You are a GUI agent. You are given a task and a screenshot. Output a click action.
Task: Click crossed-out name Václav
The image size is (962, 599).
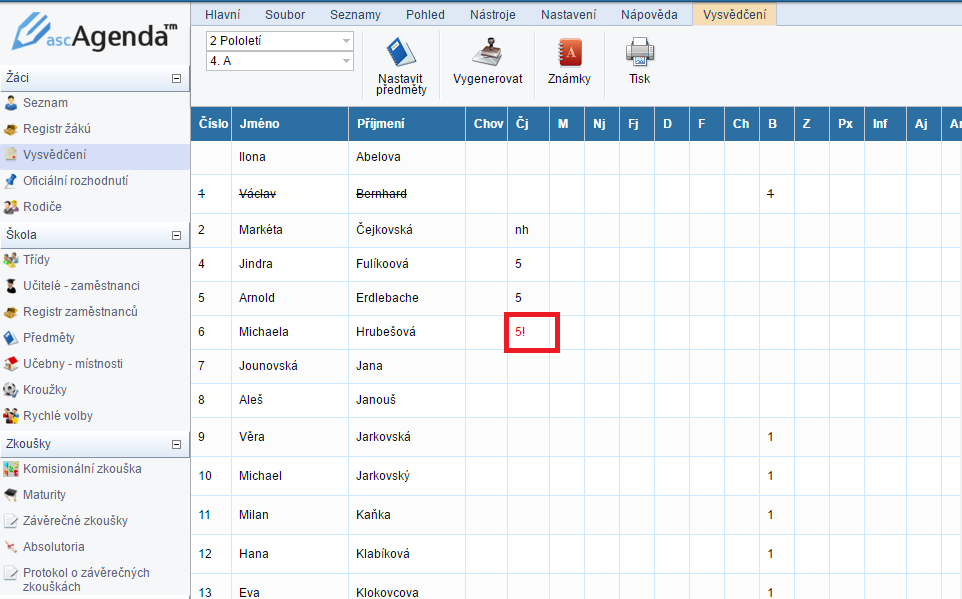(x=257, y=194)
